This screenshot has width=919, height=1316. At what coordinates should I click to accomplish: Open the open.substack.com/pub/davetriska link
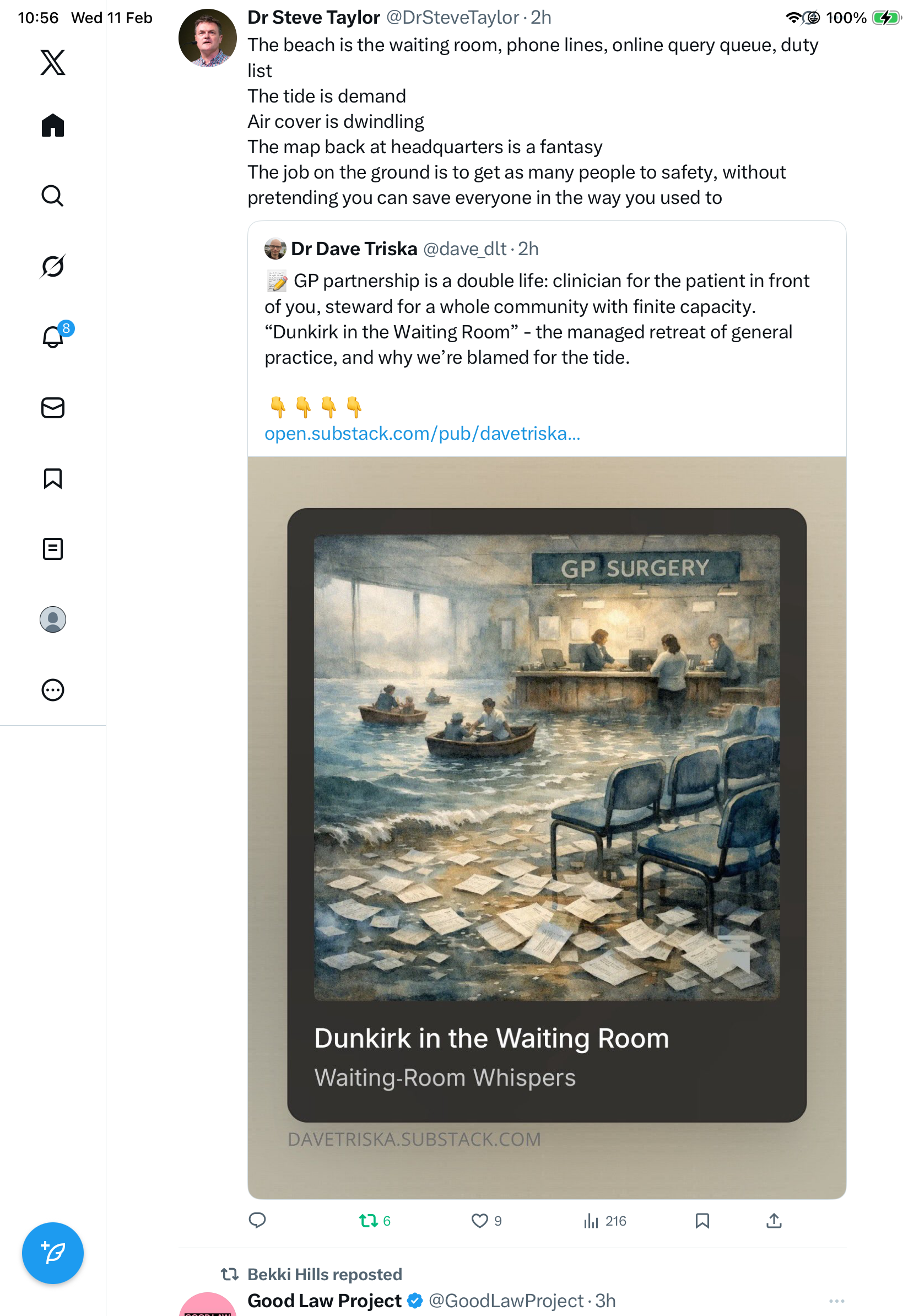422,433
